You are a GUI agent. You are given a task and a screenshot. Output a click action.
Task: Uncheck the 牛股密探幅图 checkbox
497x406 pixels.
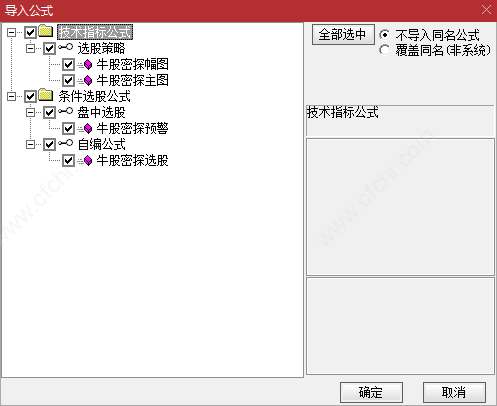pyautogui.click(x=68, y=64)
